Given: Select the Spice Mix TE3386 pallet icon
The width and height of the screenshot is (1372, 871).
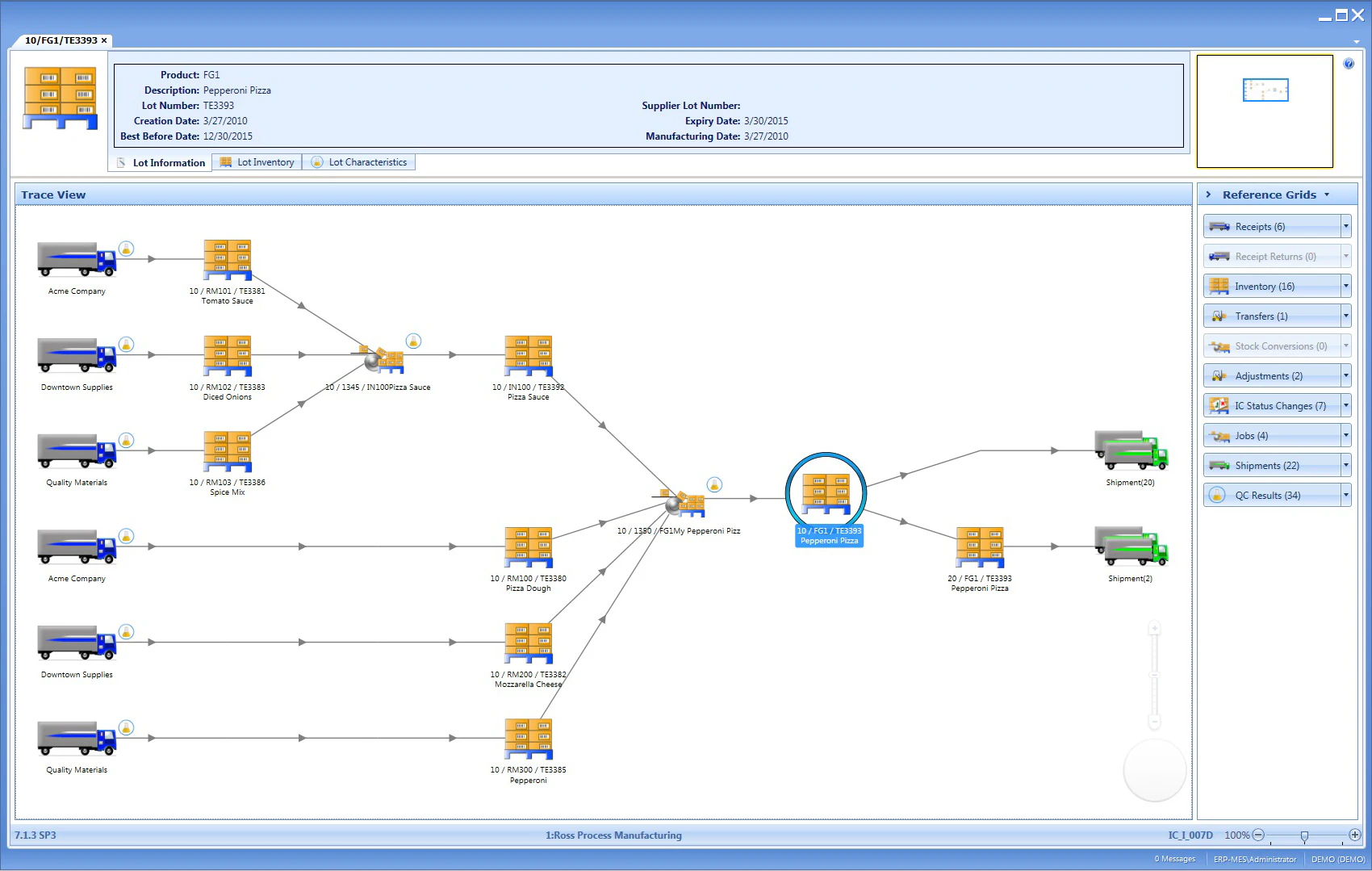Looking at the screenshot, I should pos(227,452).
